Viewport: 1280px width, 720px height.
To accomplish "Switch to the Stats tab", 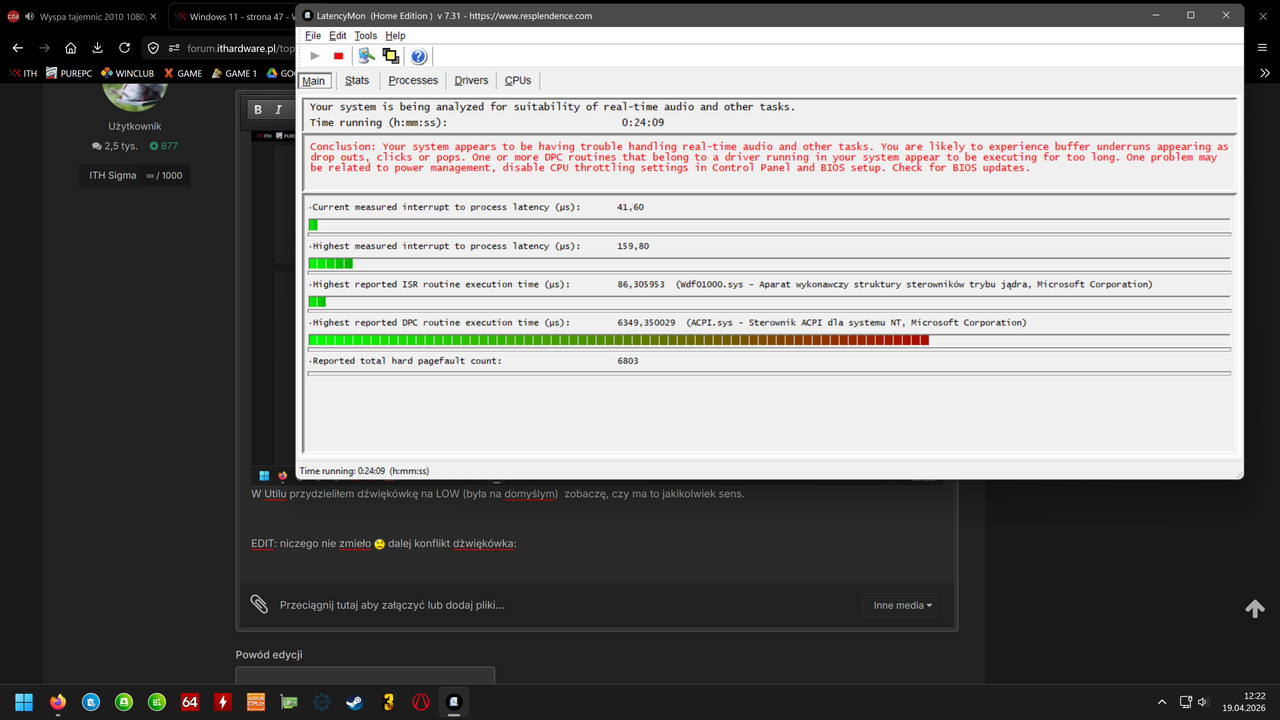I will click(x=357, y=81).
